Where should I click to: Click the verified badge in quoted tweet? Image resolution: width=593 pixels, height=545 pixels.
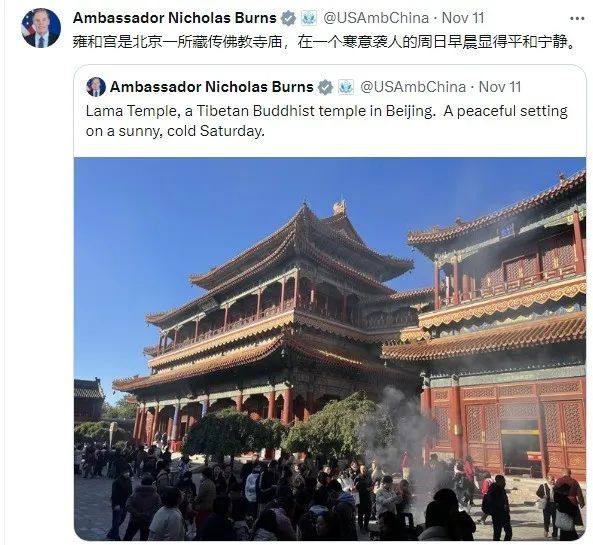pyautogui.click(x=326, y=87)
